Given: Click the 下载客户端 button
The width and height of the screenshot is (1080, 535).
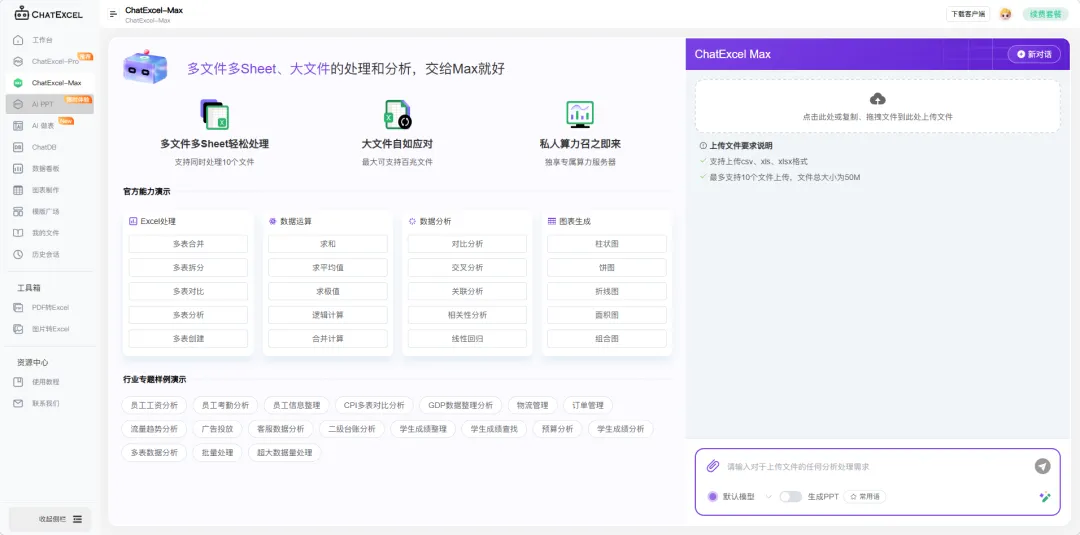Looking at the screenshot, I should tap(968, 14).
